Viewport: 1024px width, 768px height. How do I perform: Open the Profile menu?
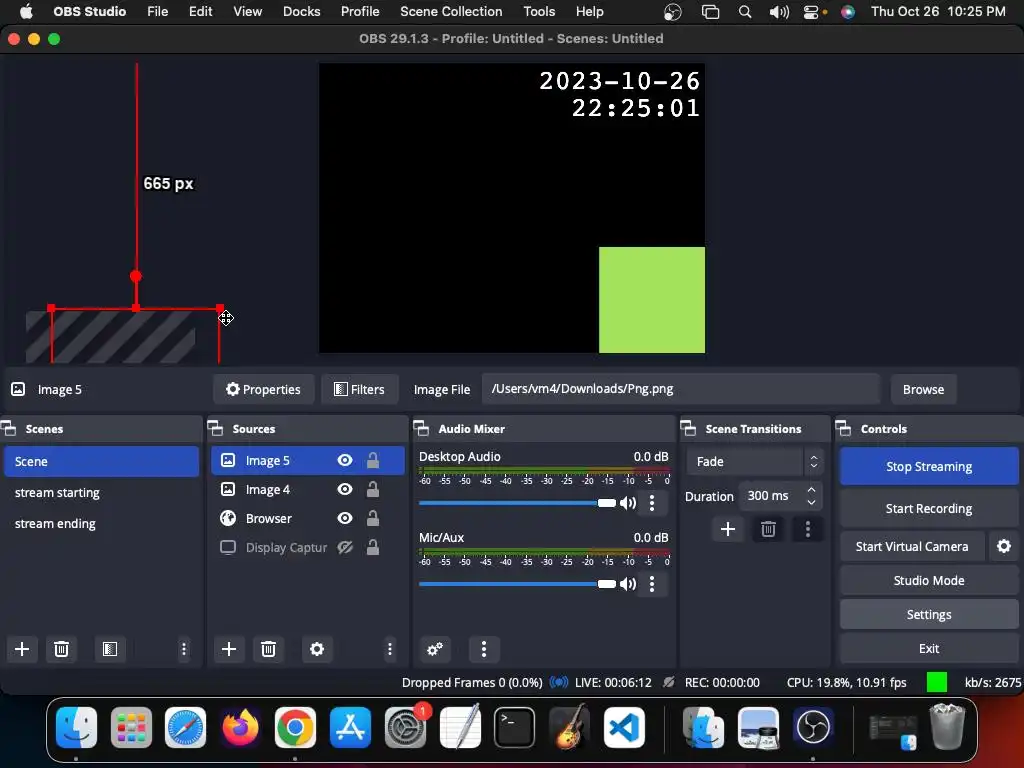360,11
